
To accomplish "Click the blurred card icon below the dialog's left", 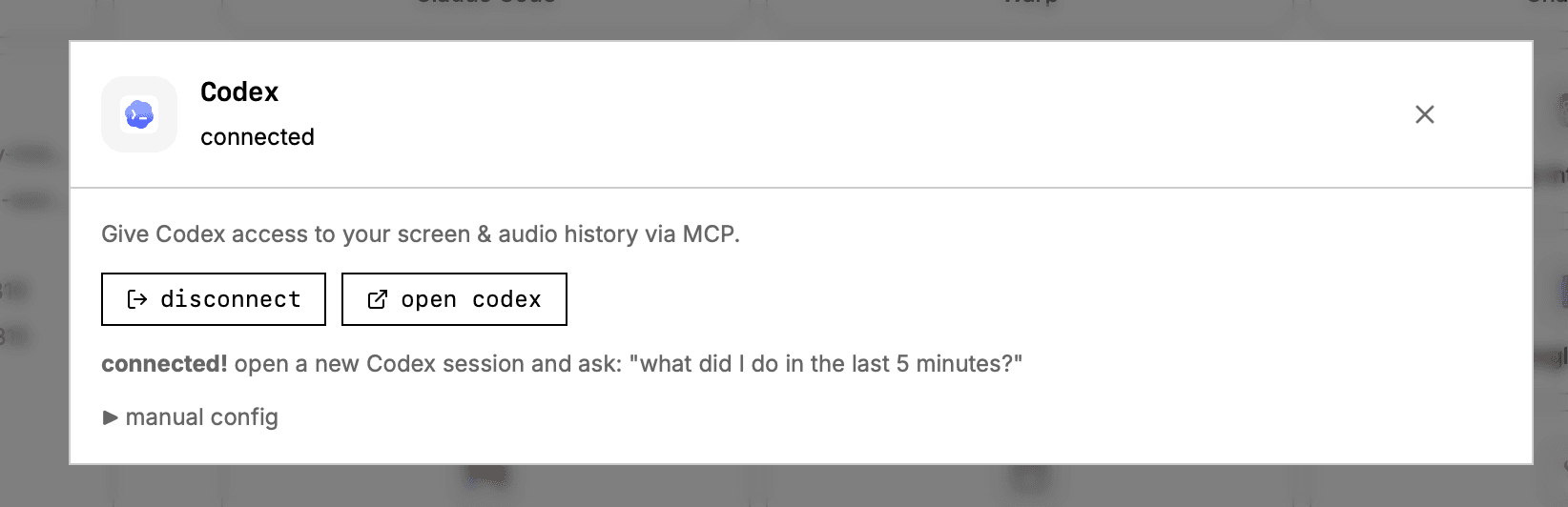I will point(486,477).
